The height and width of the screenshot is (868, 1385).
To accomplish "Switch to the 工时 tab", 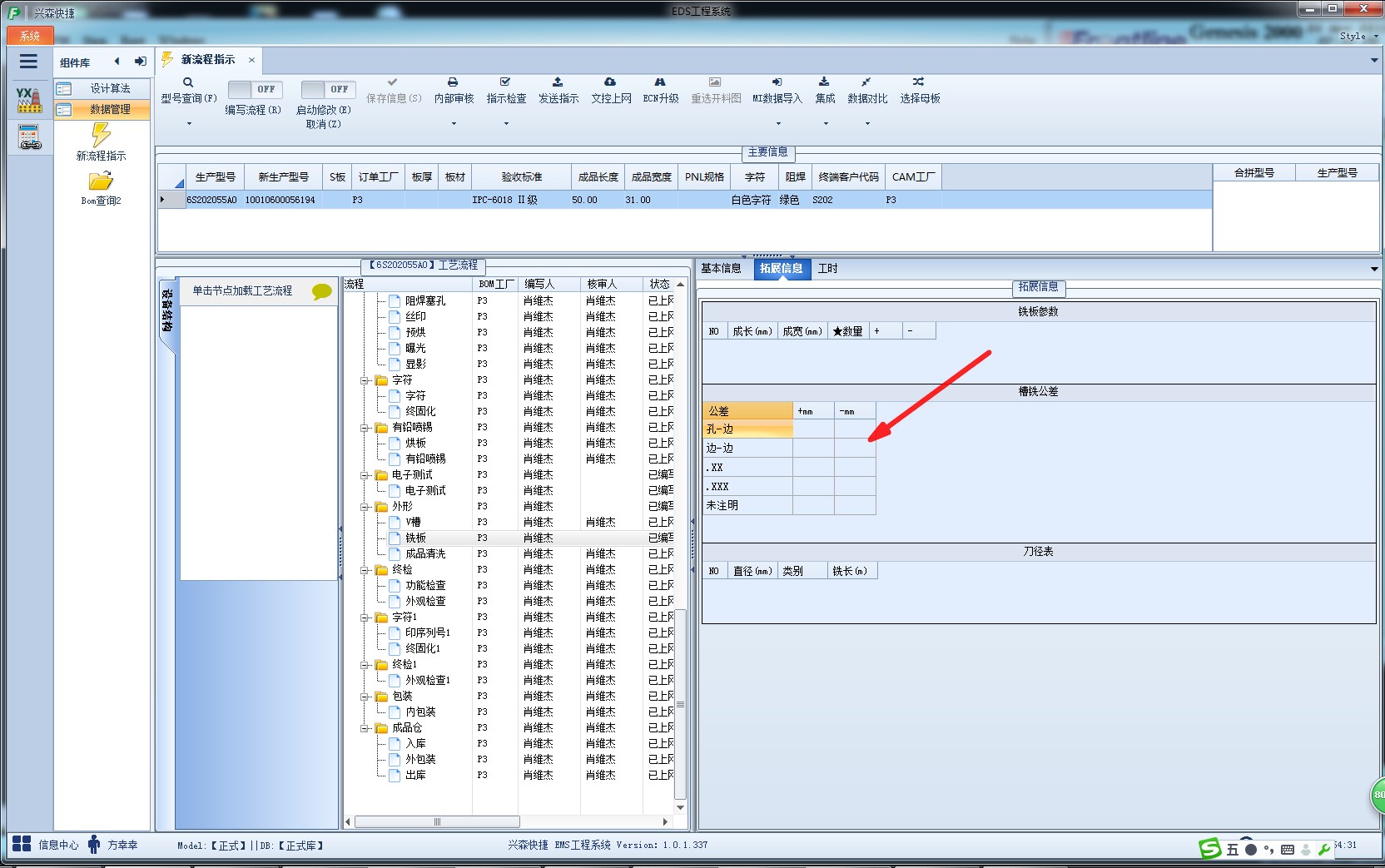I will 827,268.
